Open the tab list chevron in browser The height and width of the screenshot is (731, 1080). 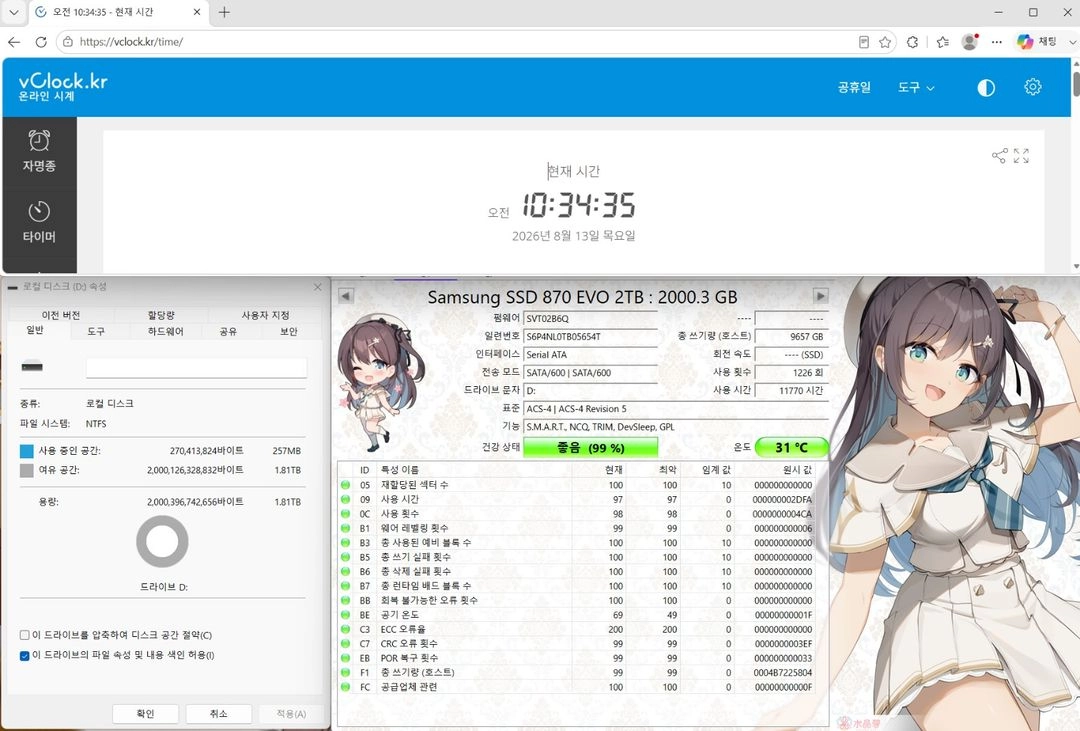tap(14, 12)
